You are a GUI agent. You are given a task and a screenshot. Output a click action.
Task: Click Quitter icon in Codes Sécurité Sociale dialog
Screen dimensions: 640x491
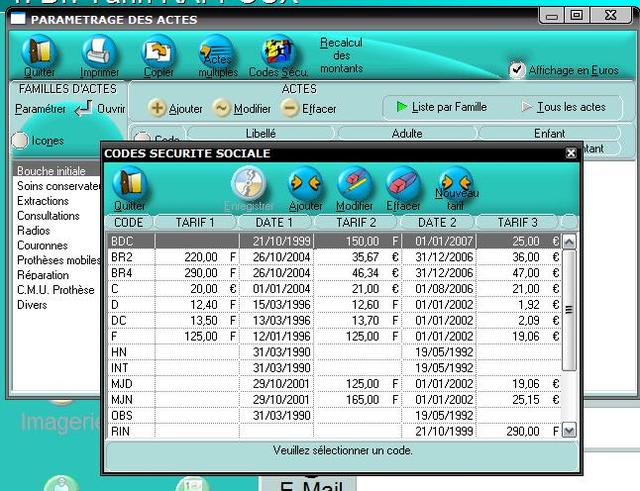point(129,185)
